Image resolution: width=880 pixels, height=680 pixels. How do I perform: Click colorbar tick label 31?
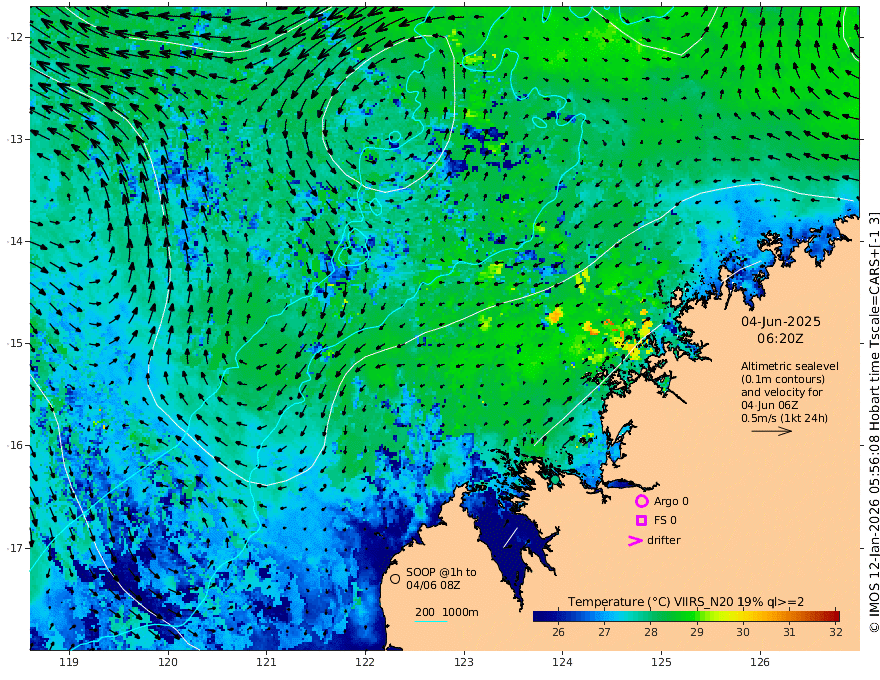coord(789,632)
